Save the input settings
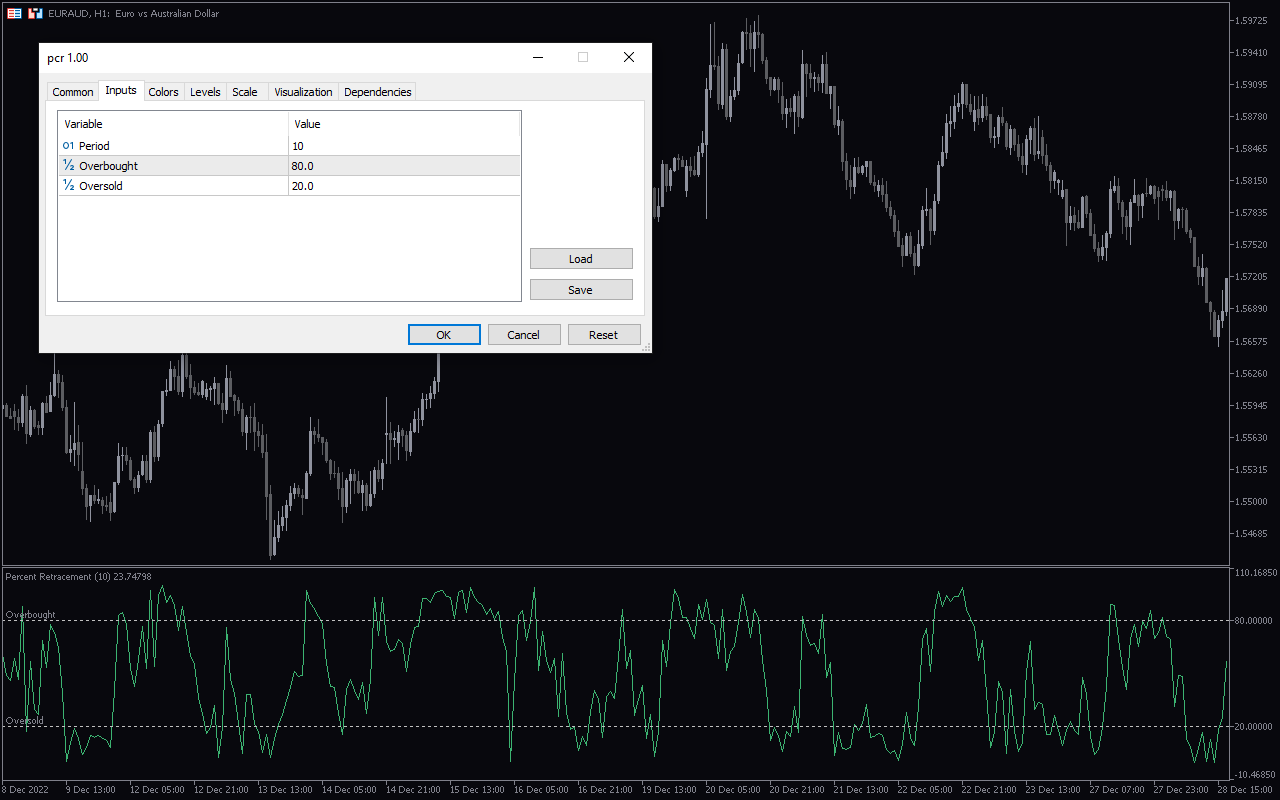Viewport: 1280px width, 800px height. 581,290
